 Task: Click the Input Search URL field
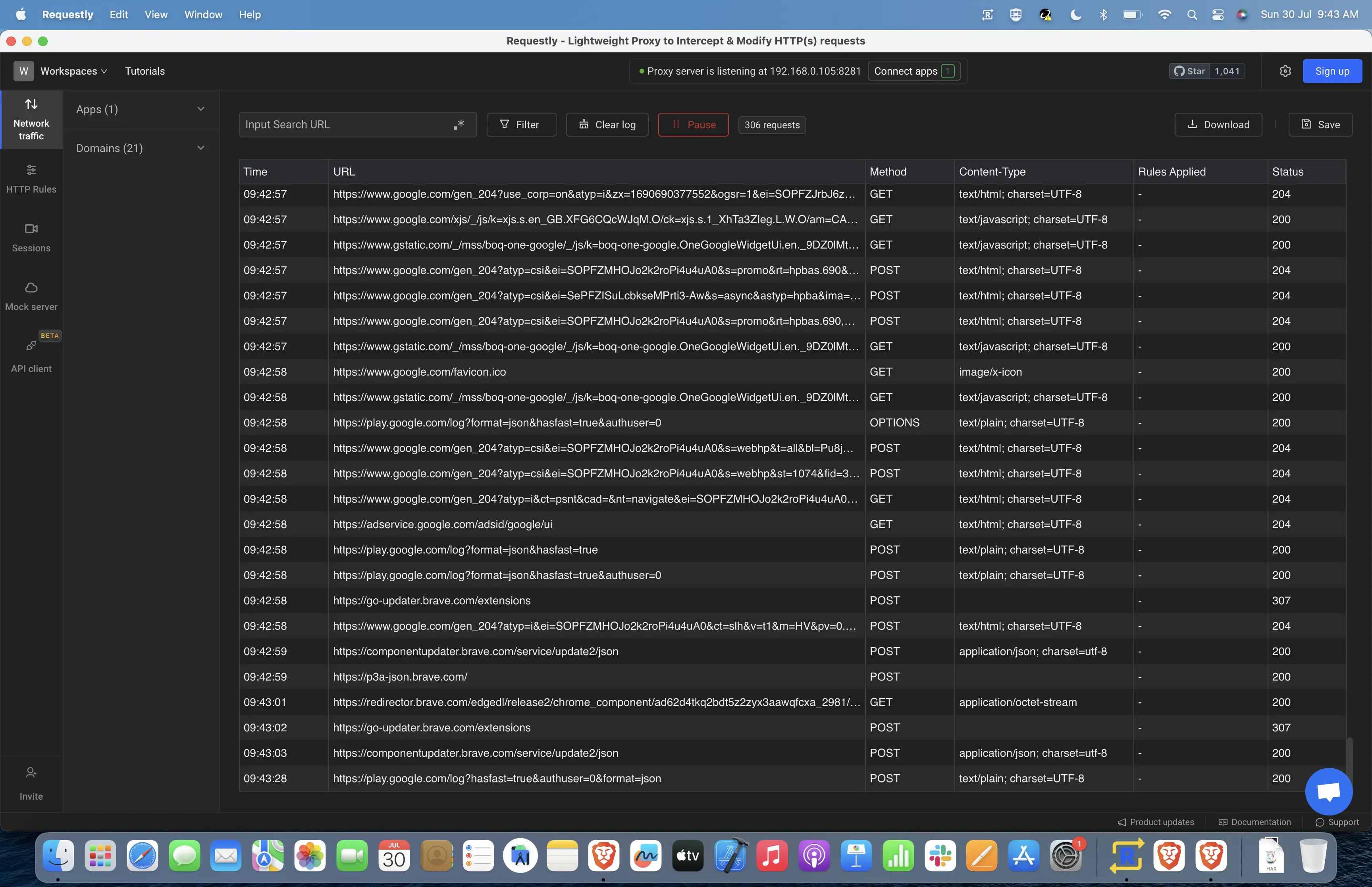pyautogui.click(x=358, y=124)
